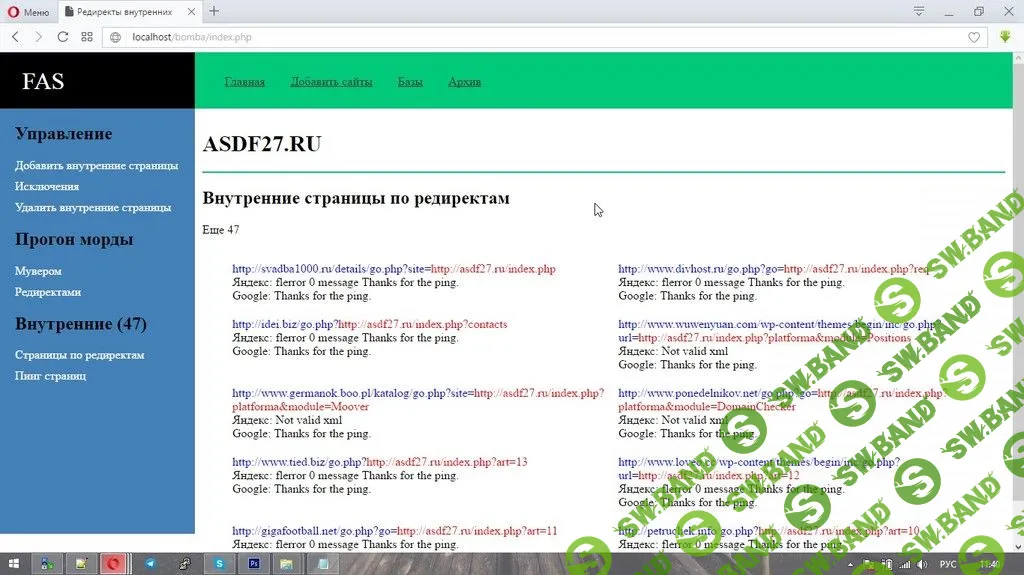Click Добавить внутренние страницы in sidebar
The height and width of the screenshot is (575, 1024).
click(x=97, y=165)
